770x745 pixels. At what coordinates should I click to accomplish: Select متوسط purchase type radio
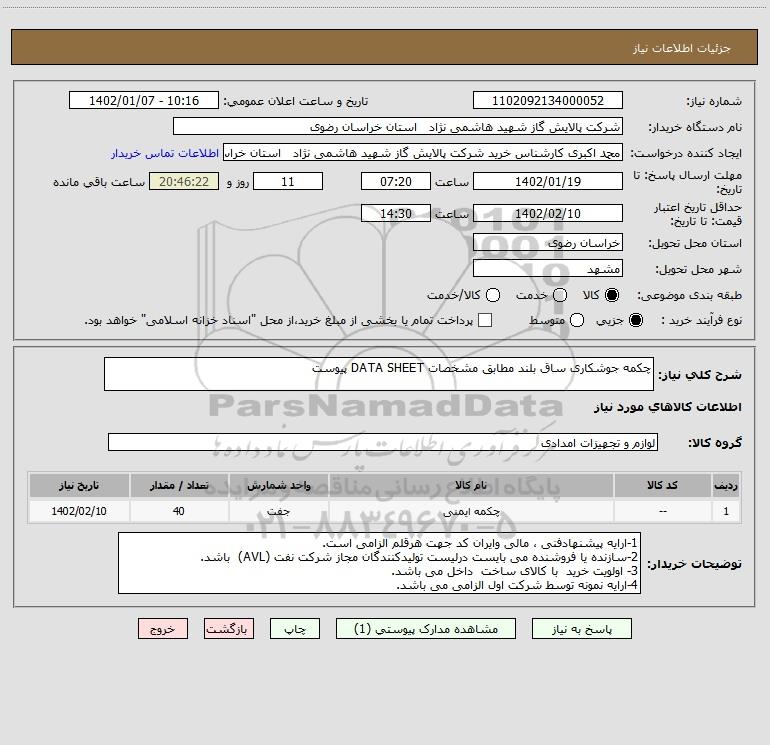560,321
